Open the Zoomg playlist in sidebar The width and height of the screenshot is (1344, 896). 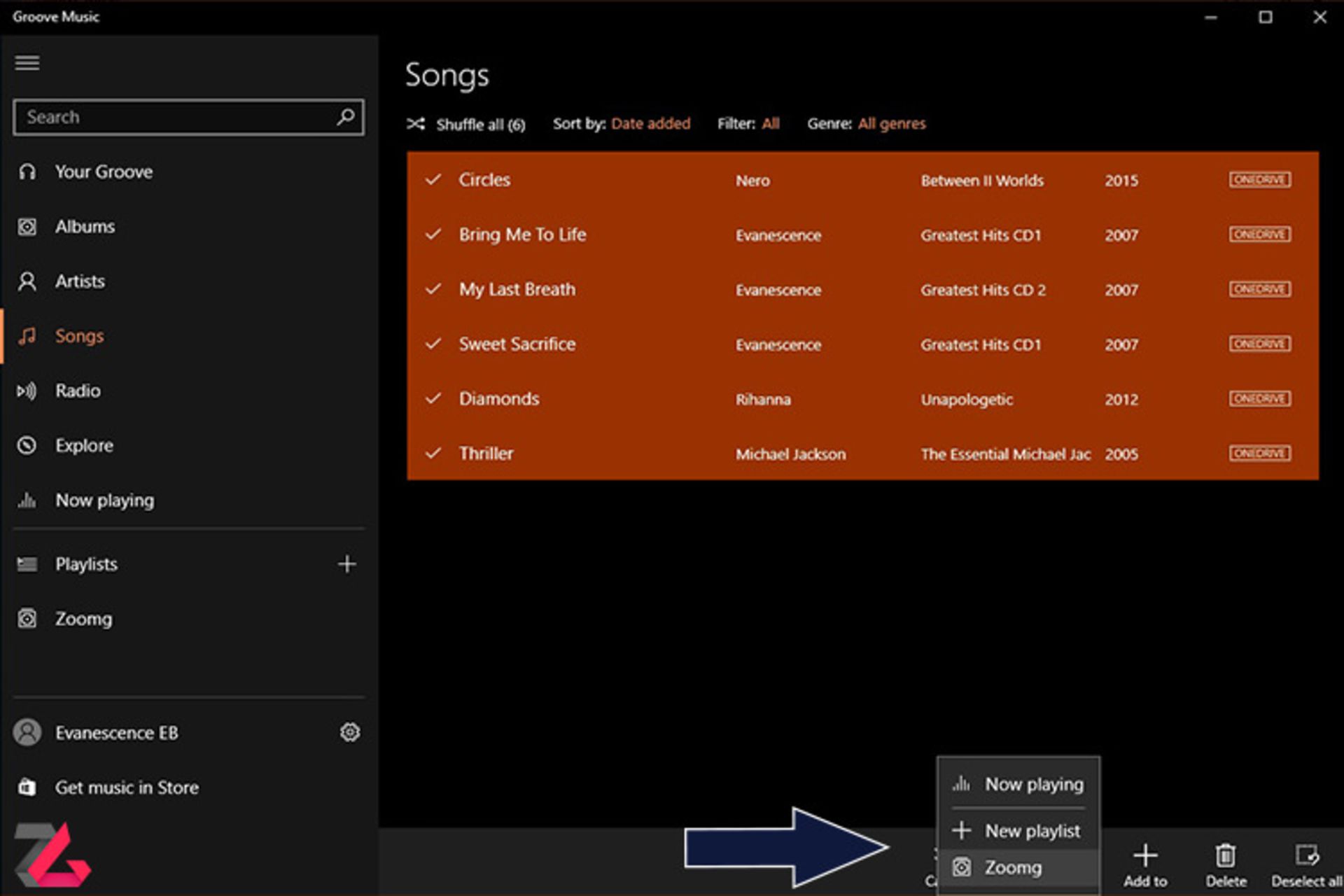[x=83, y=619]
